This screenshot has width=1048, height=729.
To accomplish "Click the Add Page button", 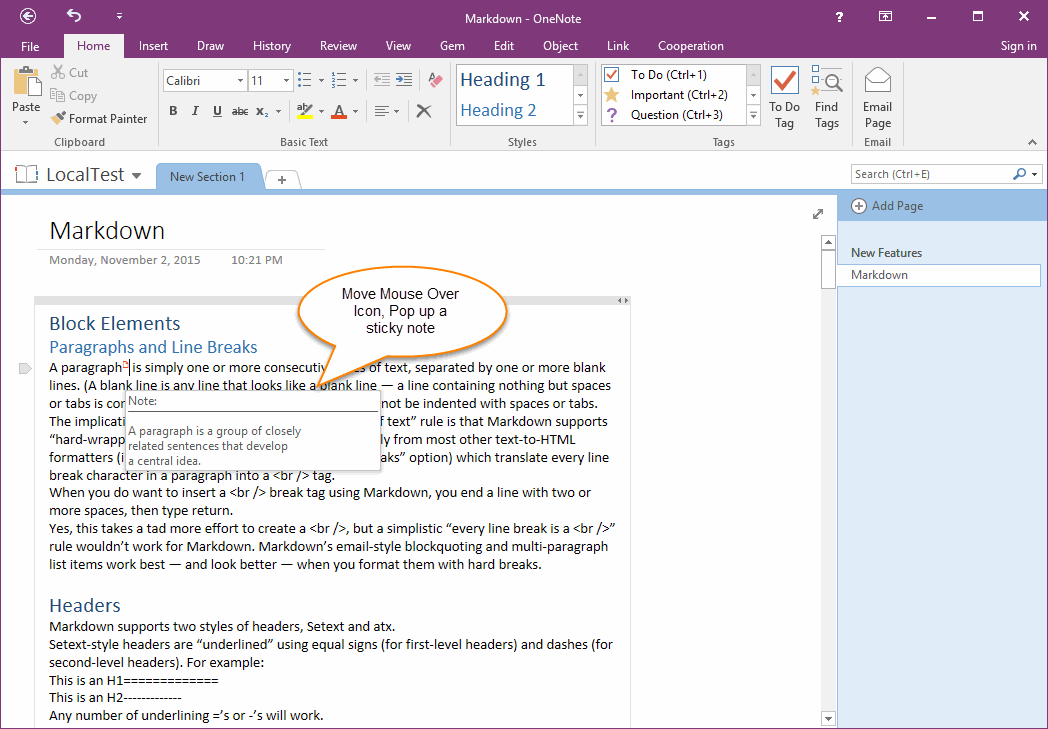I will pyautogui.click(x=887, y=206).
